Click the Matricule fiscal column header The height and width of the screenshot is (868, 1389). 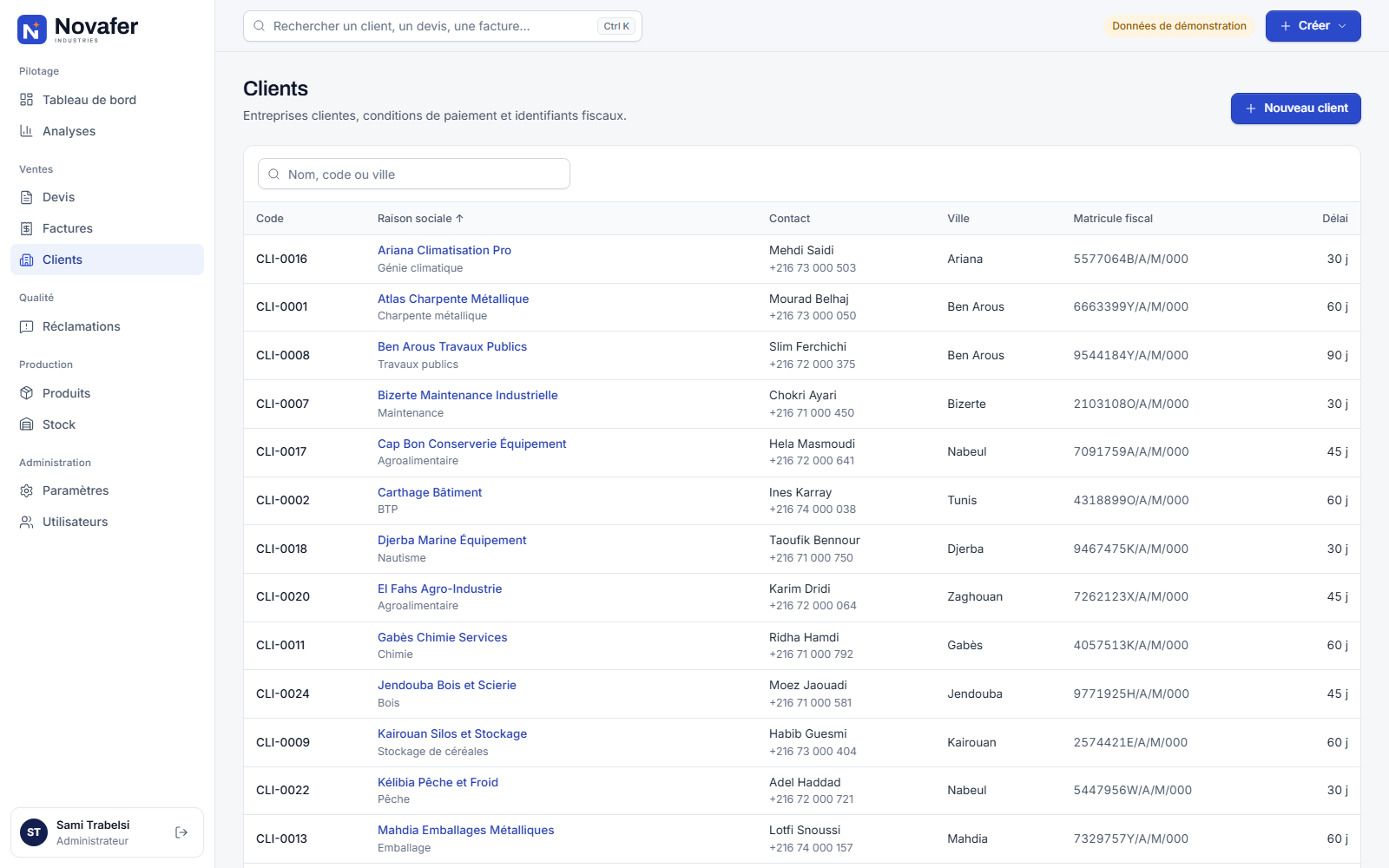(1113, 219)
